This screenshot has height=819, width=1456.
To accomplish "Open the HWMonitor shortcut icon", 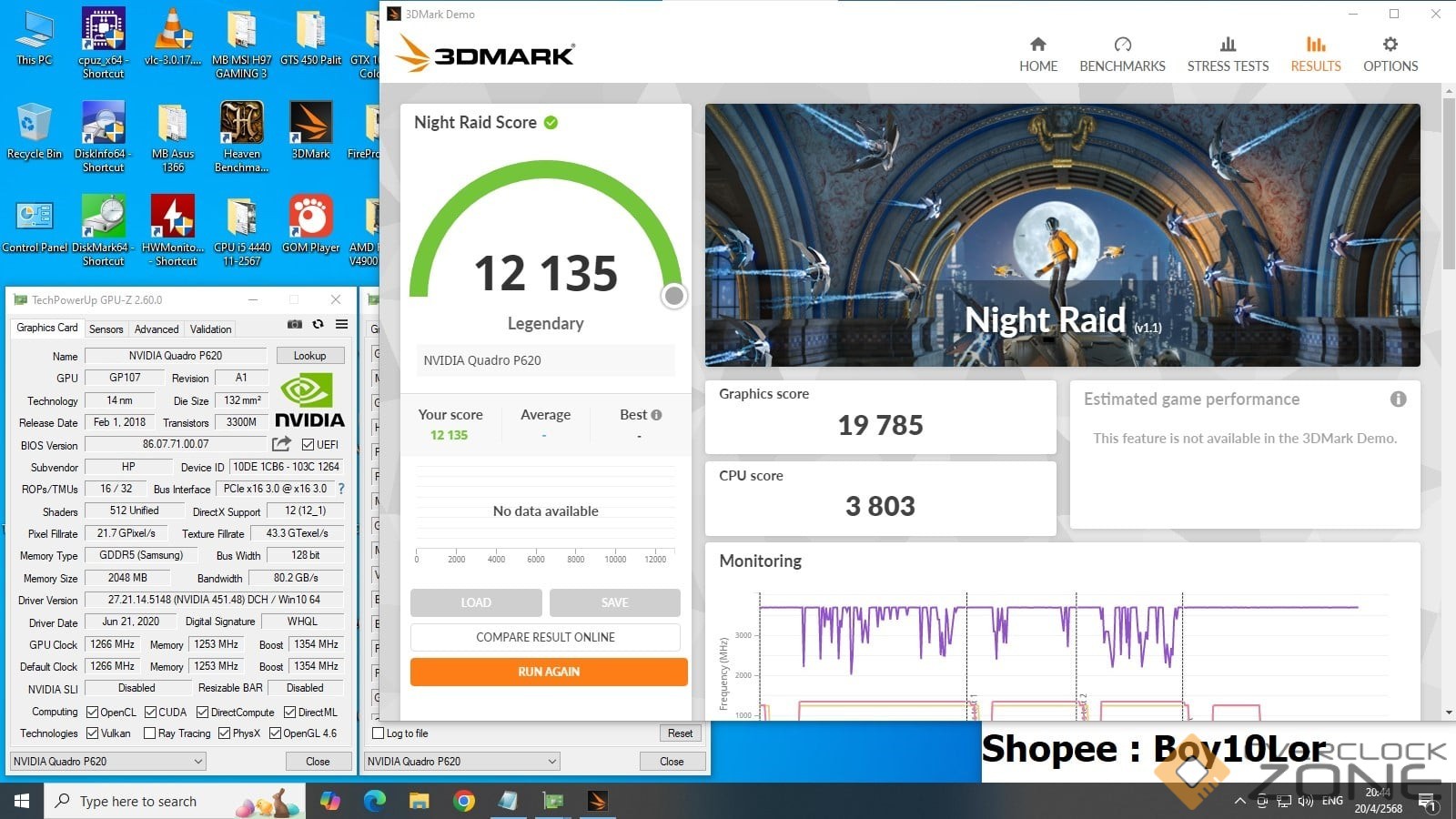I will click(173, 231).
